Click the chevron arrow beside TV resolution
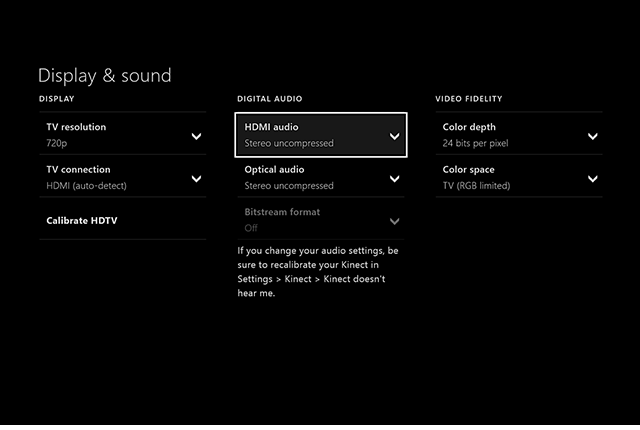640x430 pixels. click(x=196, y=136)
